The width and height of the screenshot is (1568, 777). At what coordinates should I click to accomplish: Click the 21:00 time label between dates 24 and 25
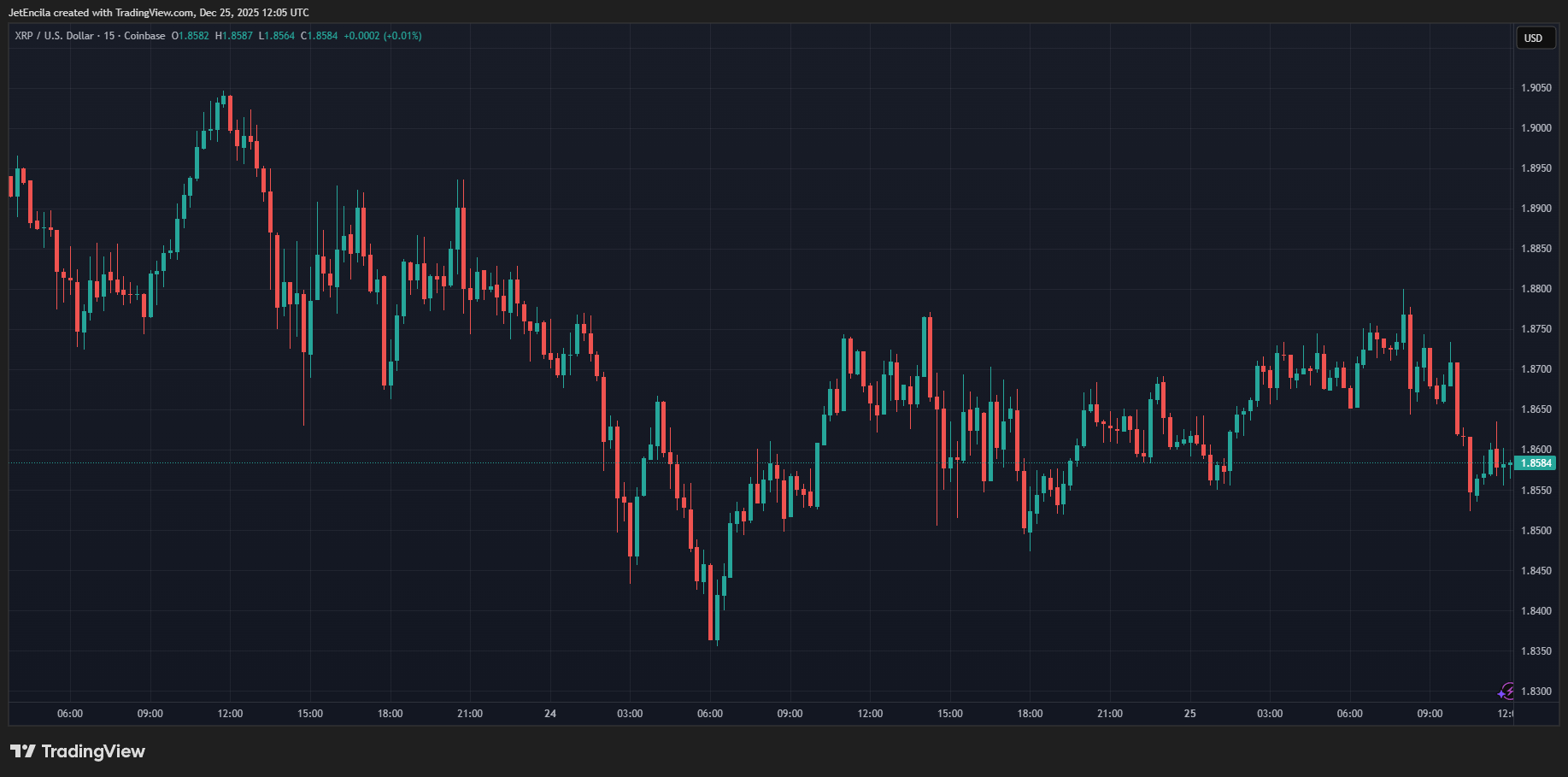(1110, 714)
